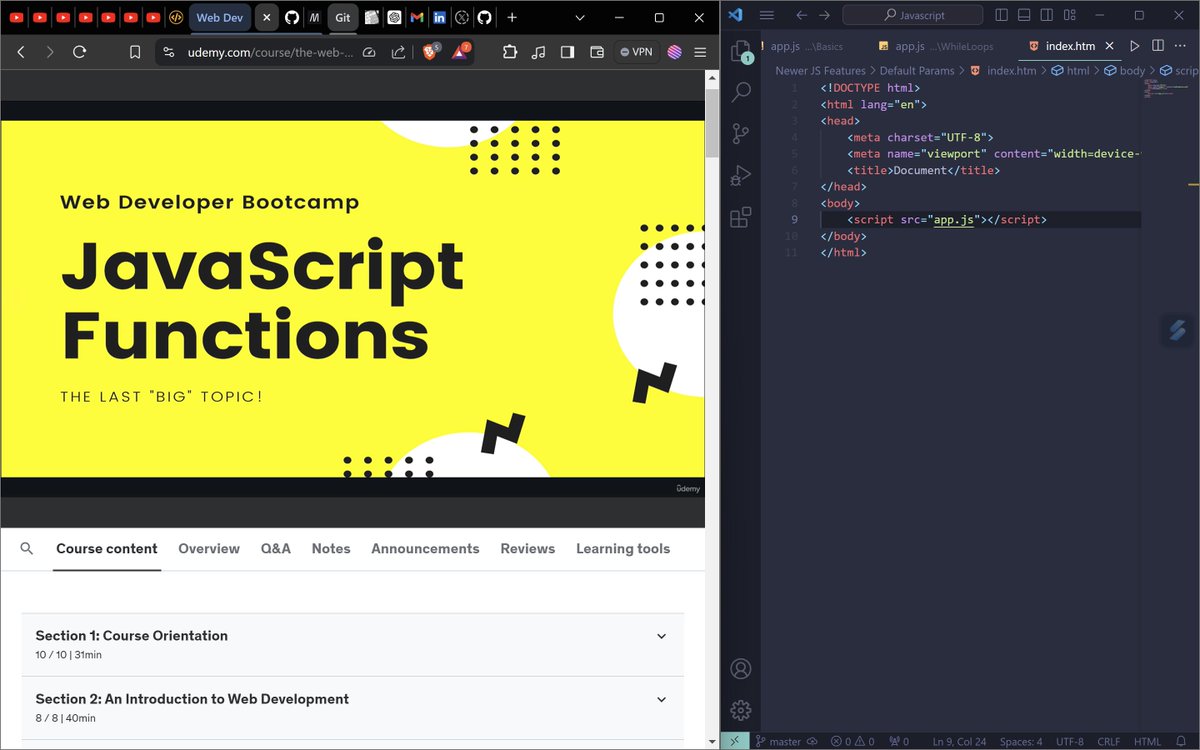Click the Run play button in editor
The image size is (1200, 750).
coord(1134,46)
